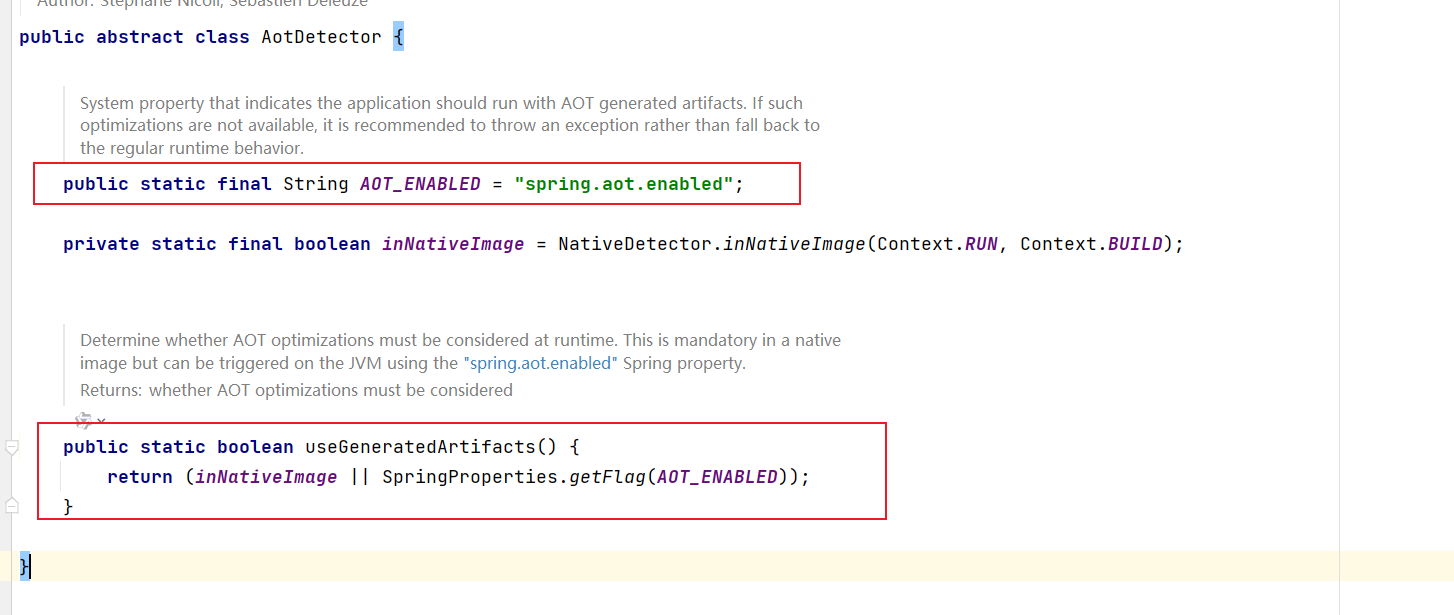The width and height of the screenshot is (1454, 615).
Task: Click doc line "Returns: whether AOT optimizations must be considered"
Action: pos(296,390)
